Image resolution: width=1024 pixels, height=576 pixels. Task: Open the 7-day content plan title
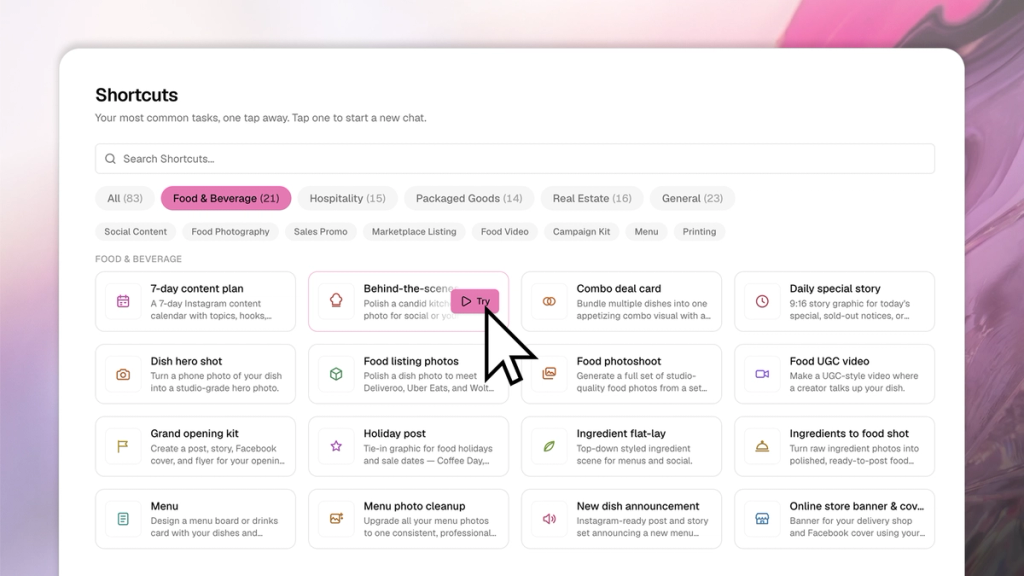tap(197, 289)
